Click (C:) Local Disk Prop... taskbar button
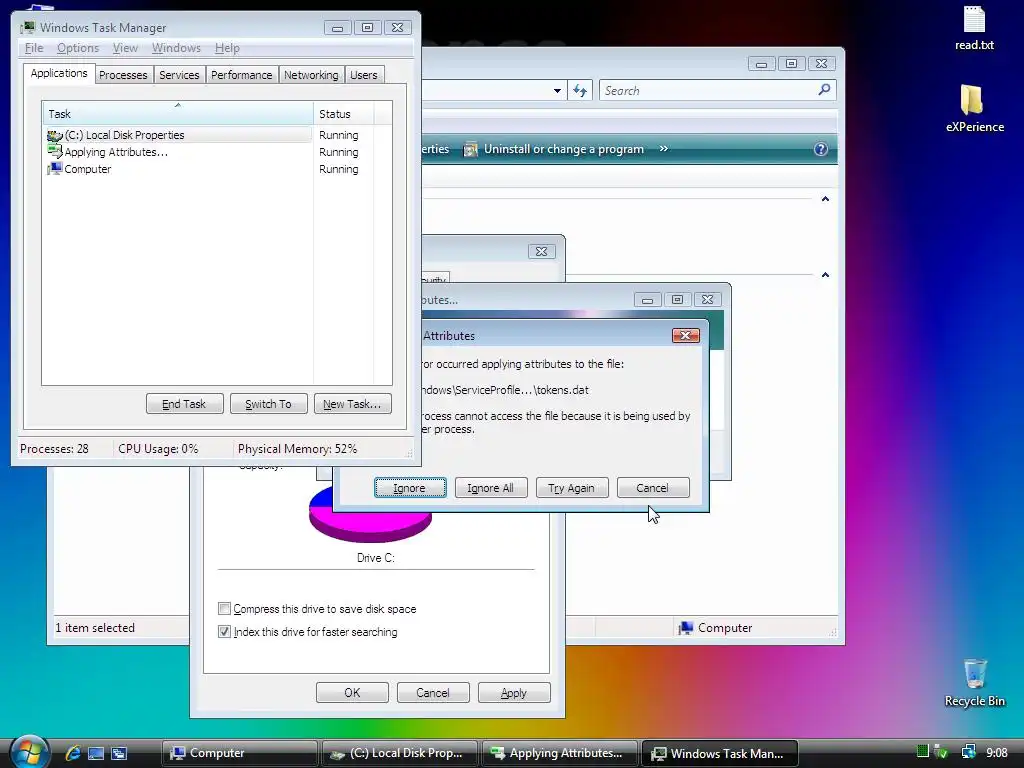 pos(400,753)
